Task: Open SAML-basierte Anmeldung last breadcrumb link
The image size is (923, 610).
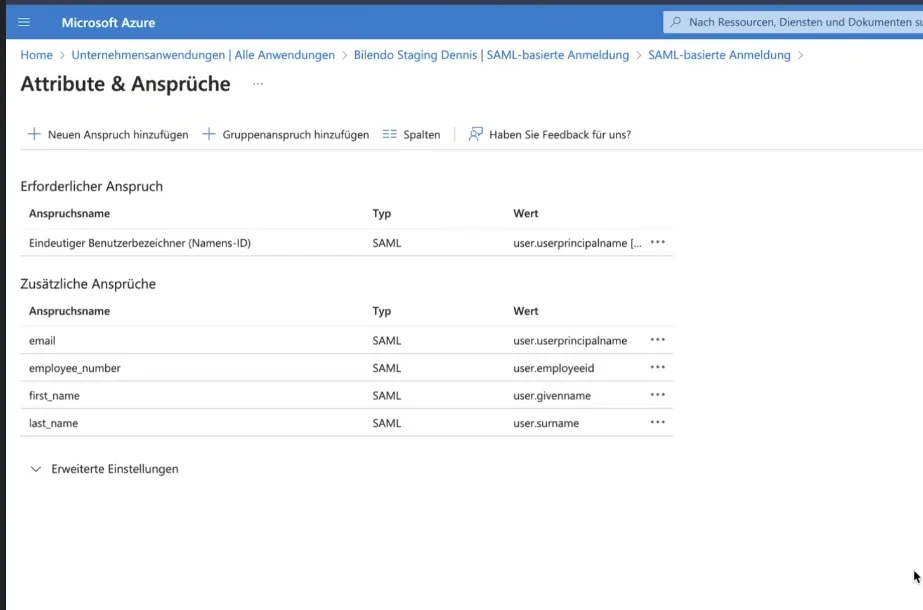Action: pyautogui.click(x=719, y=55)
